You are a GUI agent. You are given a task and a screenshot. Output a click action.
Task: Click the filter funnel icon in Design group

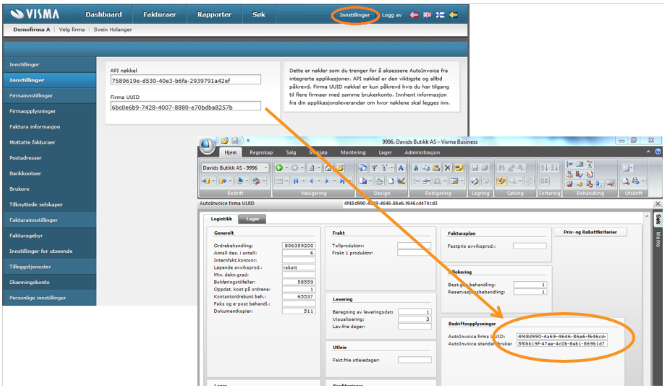[x=374, y=168]
